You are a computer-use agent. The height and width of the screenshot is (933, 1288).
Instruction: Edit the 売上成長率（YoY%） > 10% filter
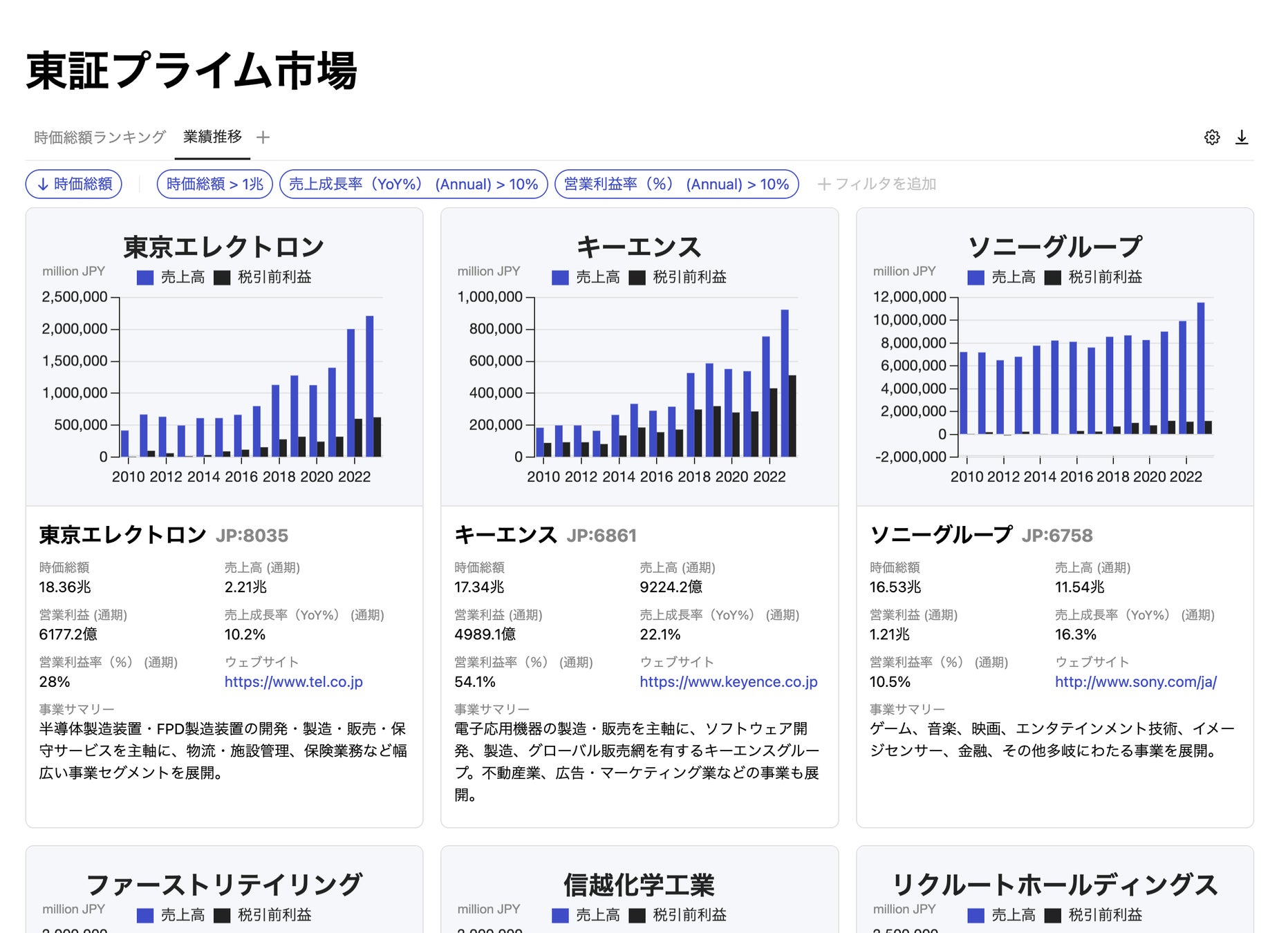(x=413, y=184)
